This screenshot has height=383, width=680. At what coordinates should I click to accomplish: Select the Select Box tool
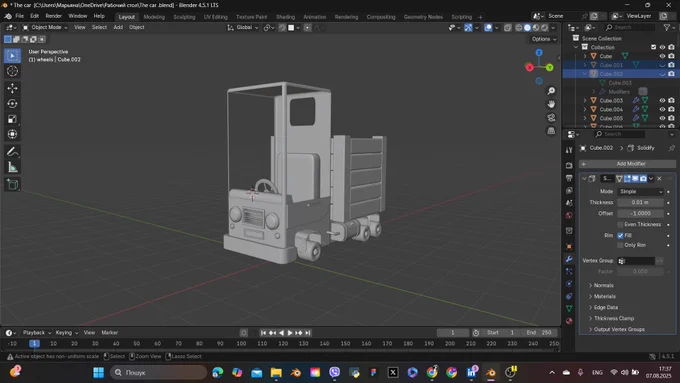[12, 56]
